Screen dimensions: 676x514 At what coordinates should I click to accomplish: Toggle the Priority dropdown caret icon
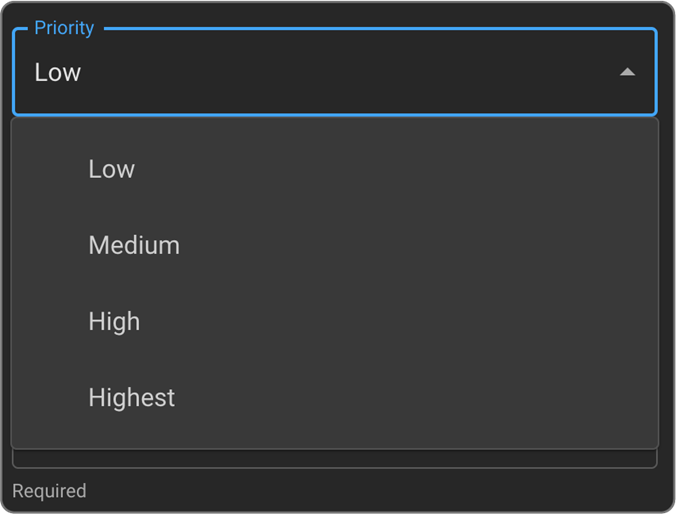627,72
